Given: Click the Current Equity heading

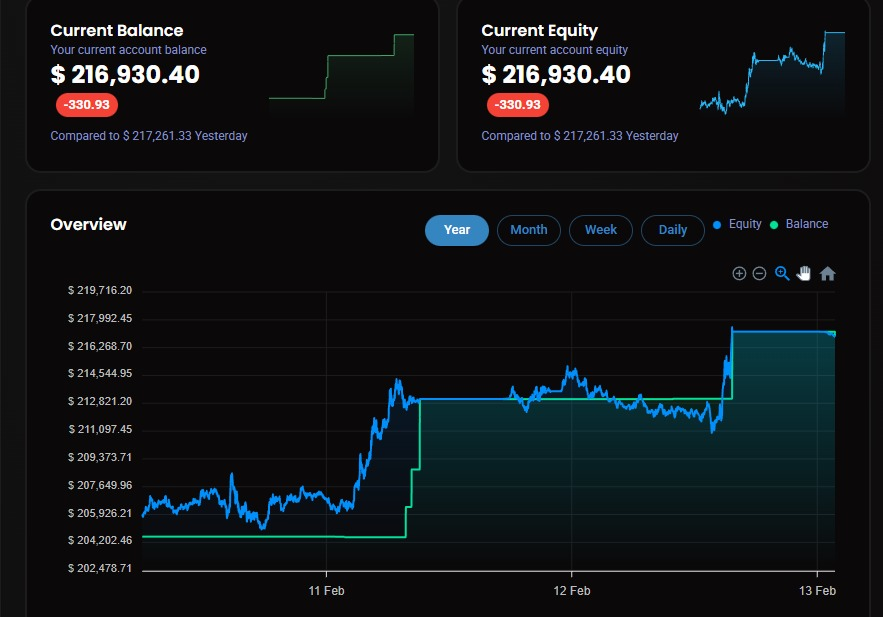Looking at the screenshot, I should click(539, 30).
